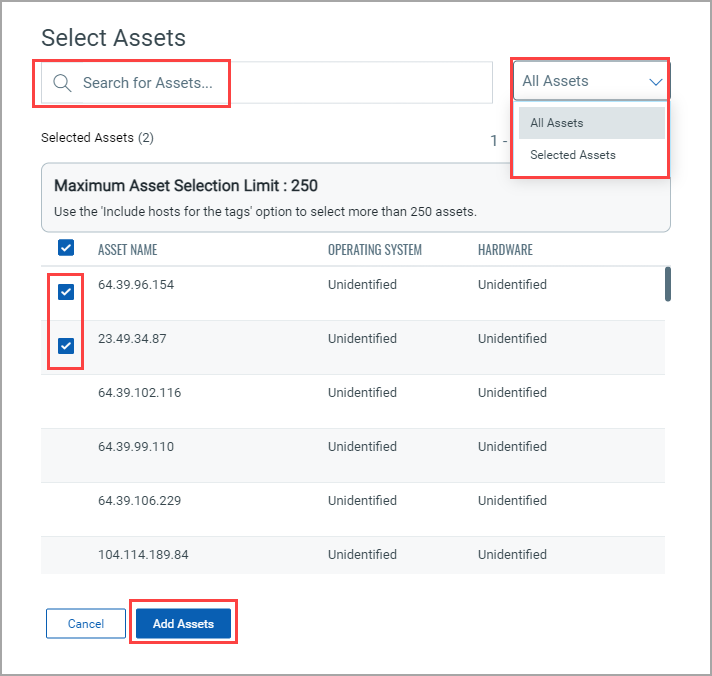Click the Cancel button

pyautogui.click(x=86, y=624)
